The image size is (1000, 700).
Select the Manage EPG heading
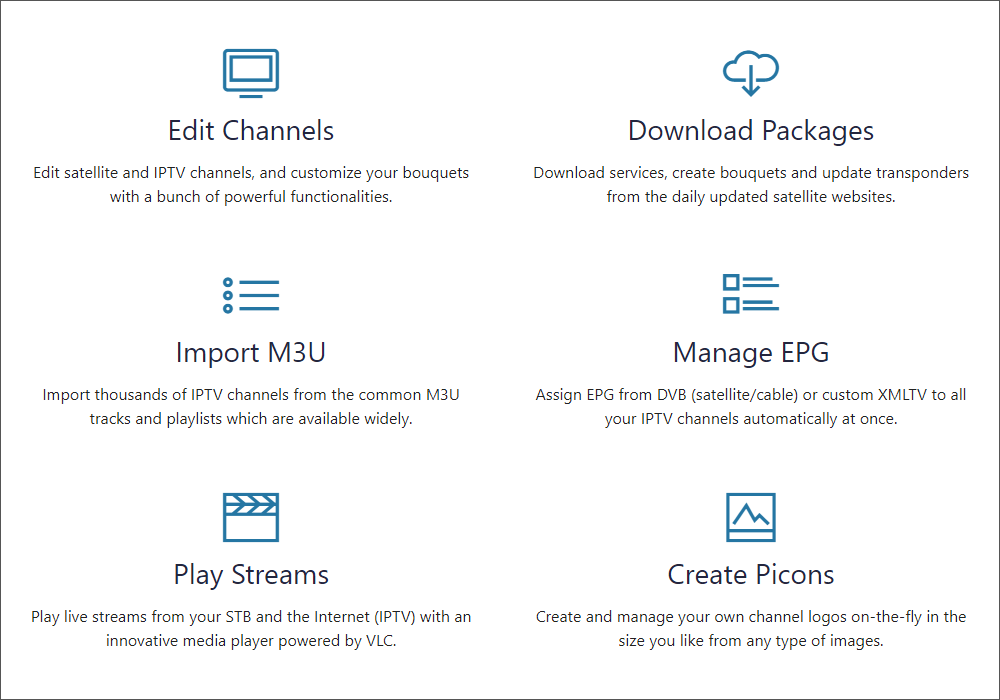point(751,353)
